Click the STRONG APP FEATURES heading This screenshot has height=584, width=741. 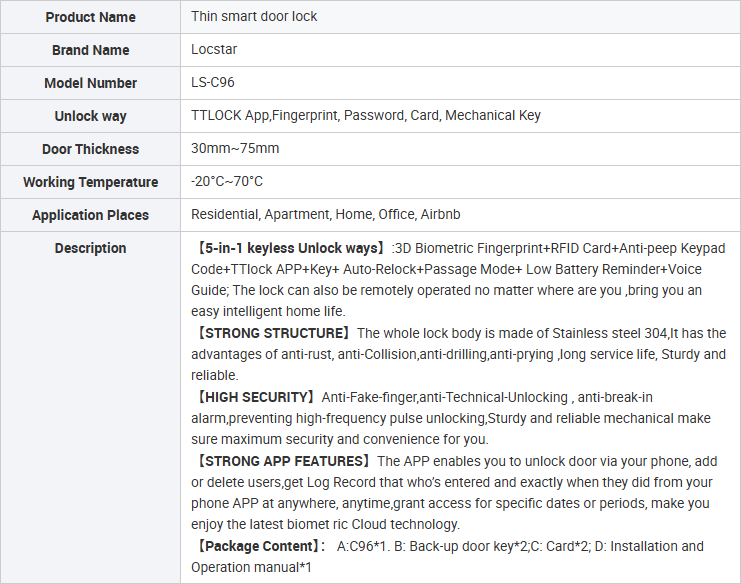(x=283, y=461)
